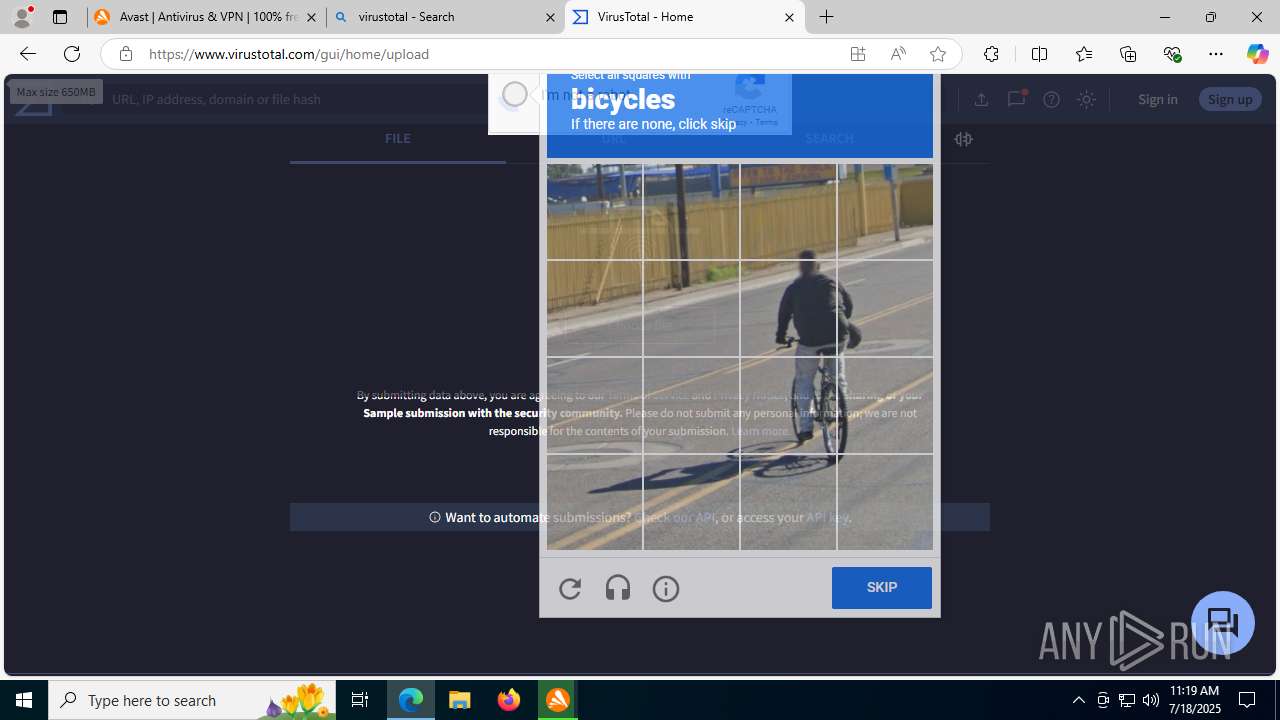This screenshot has height=720, width=1280.
Task: Close the virustotal Search tab
Action: pos(550,17)
